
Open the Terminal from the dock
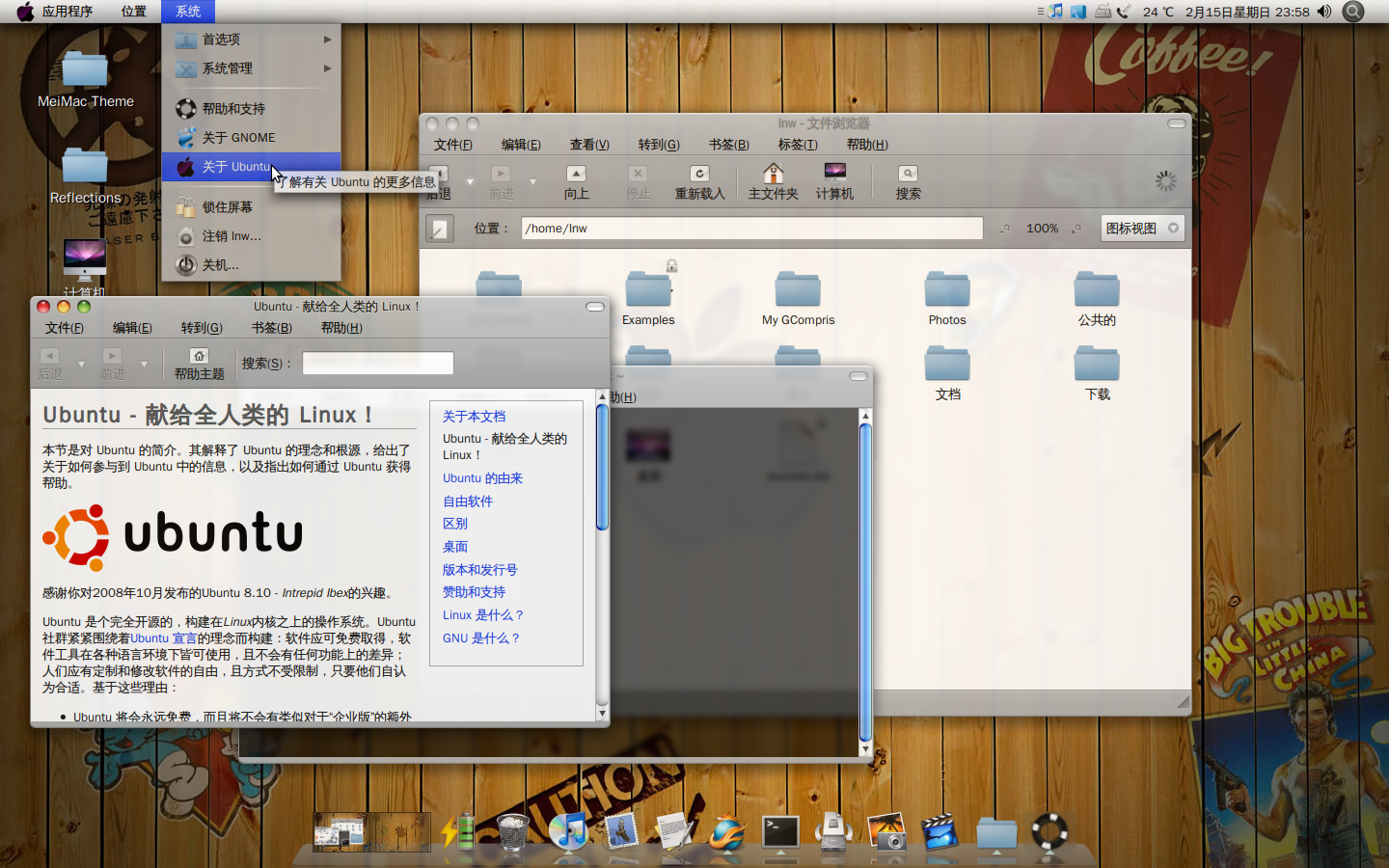(780, 831)
